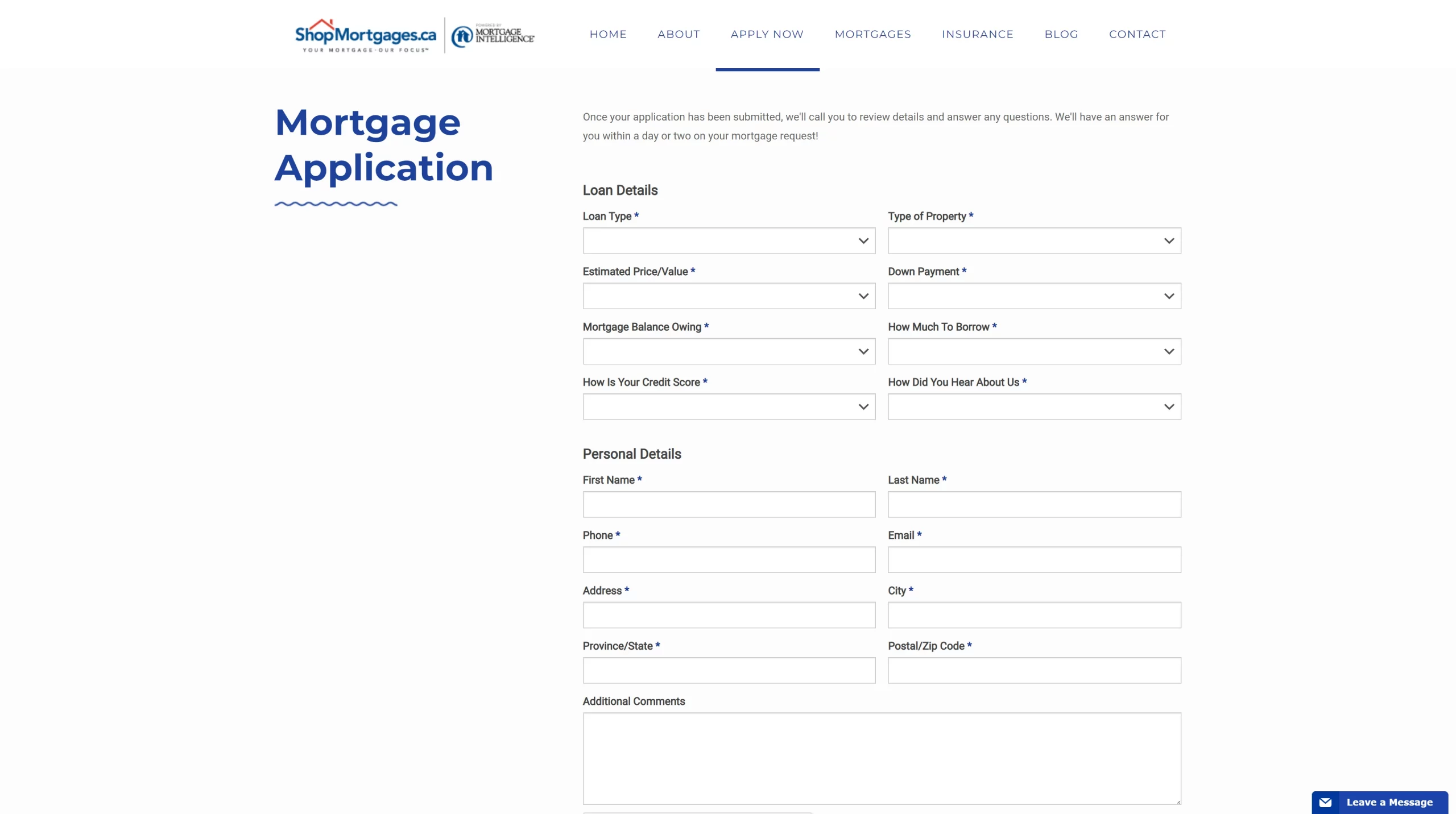Expand How Did You Hear About Us
The image size is (1456, 814).
pyautogui.click(x=1034, y=407)
